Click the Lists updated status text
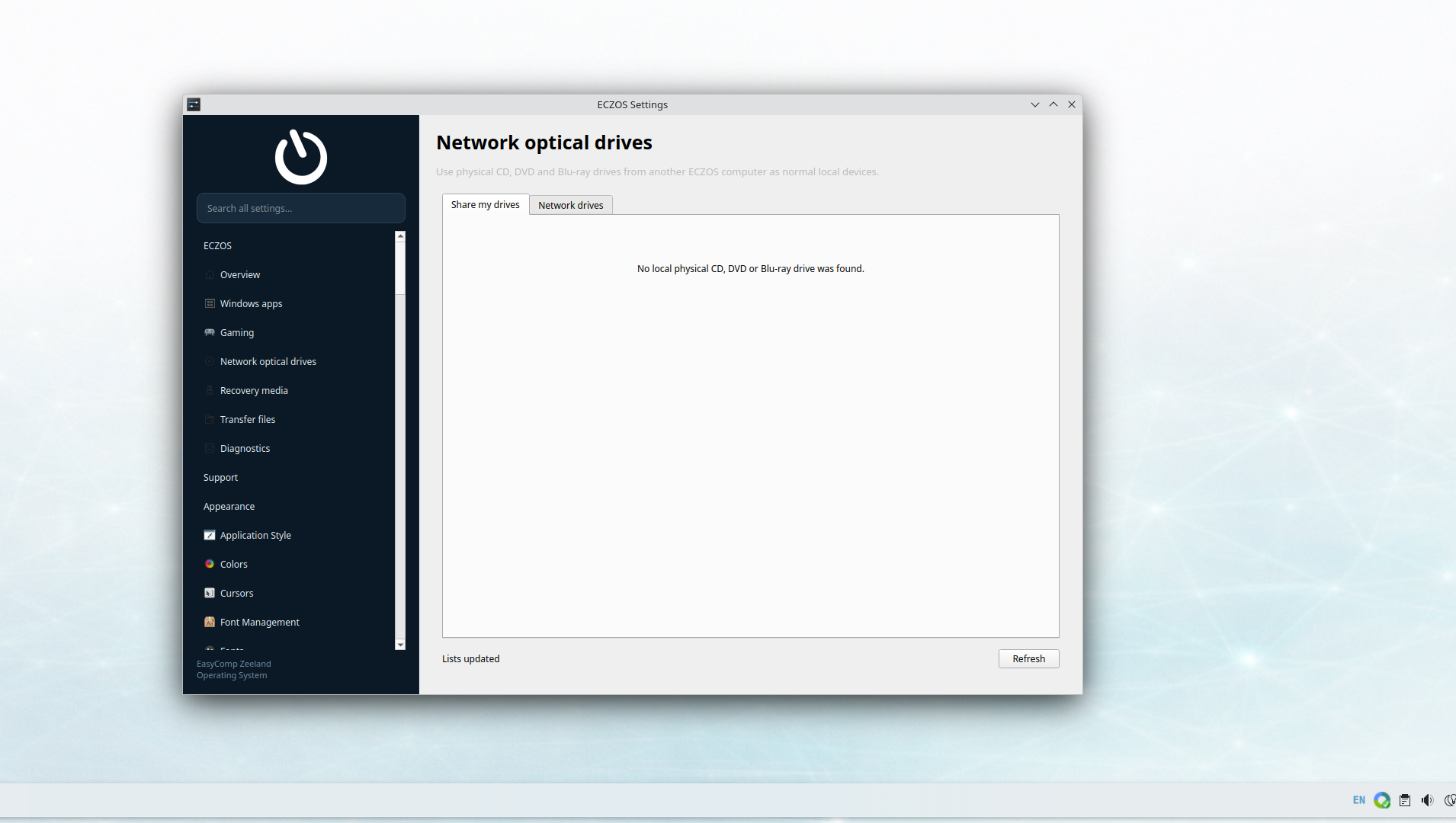Screen dimensions: 1456x823 [x=471, y=659]
